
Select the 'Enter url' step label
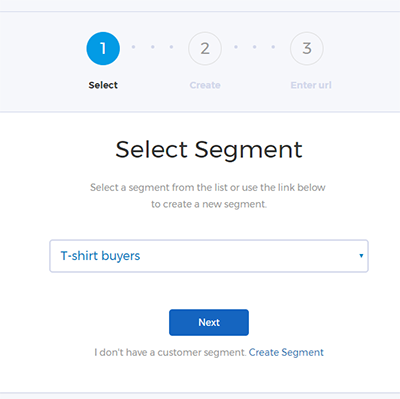pos(311,85)
